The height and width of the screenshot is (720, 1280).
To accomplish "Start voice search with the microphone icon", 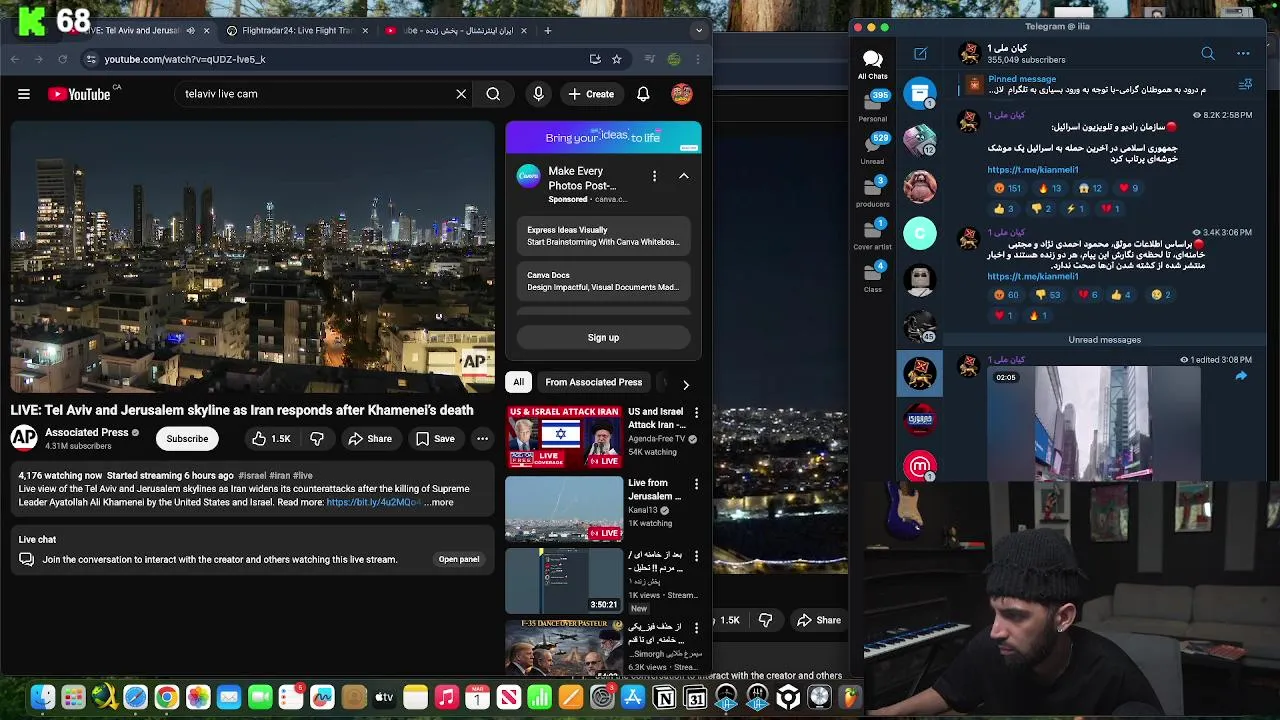I will (538, 94).
